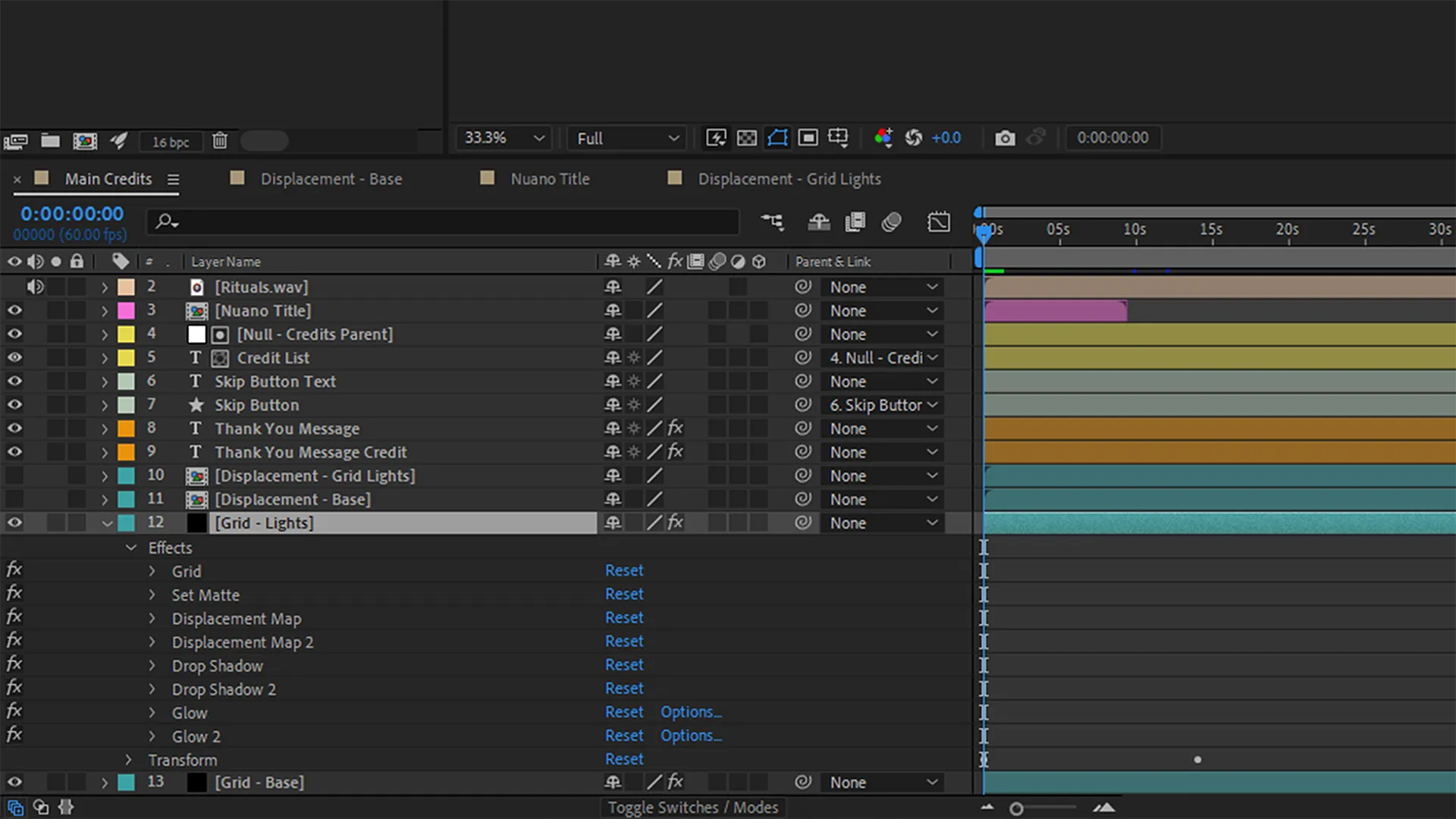Open the Main Credits panel menu

[173, 180]
